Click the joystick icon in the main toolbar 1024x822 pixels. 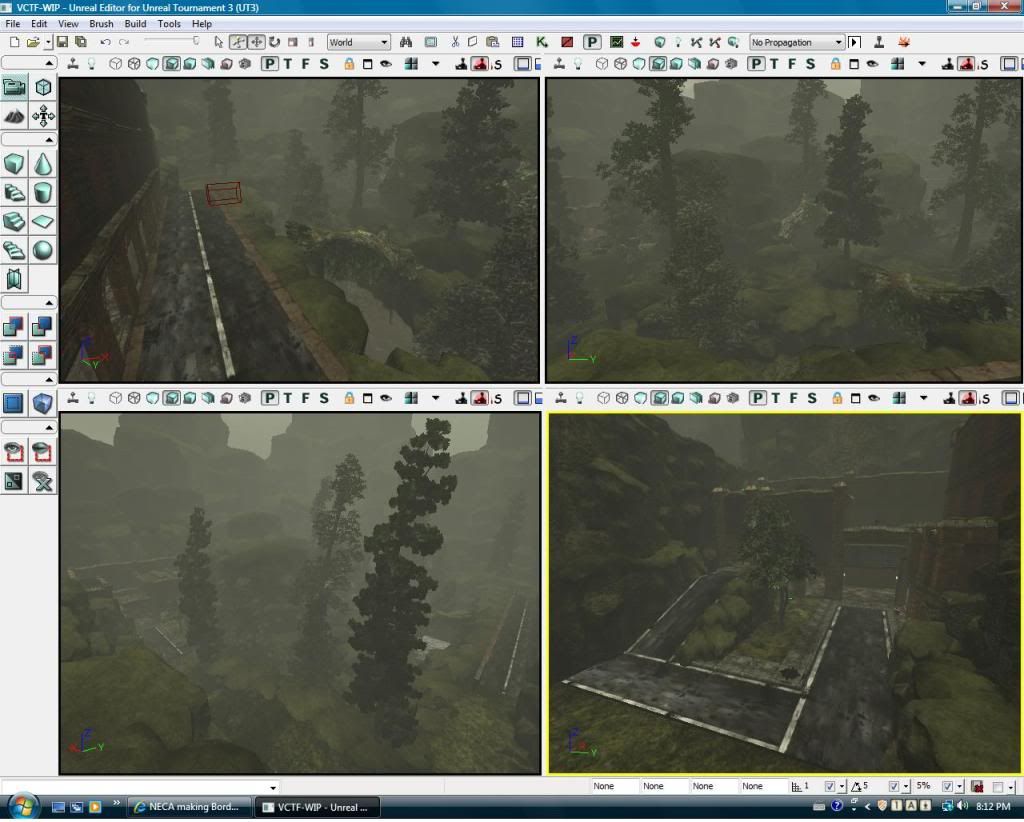pos(879,42)
